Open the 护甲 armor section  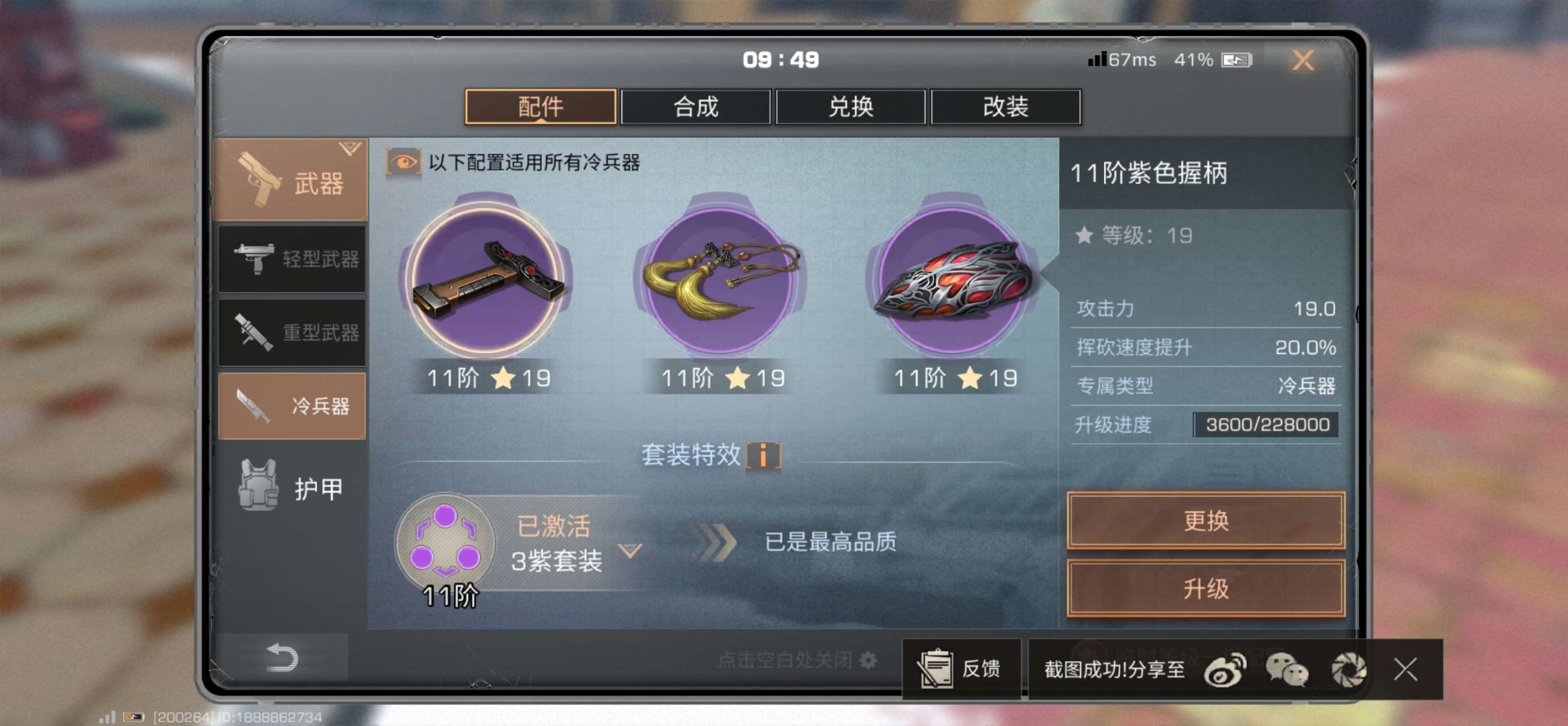point(292,487)
